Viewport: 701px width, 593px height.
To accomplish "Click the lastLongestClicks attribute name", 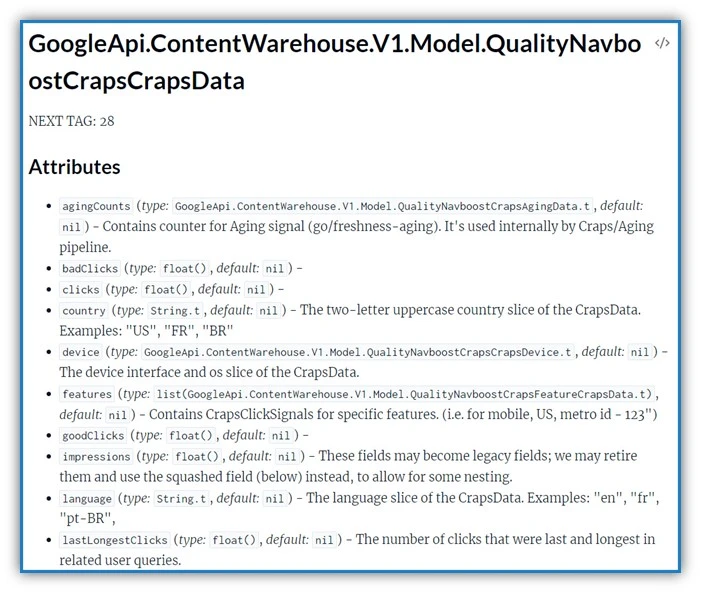I will (114, 540).
